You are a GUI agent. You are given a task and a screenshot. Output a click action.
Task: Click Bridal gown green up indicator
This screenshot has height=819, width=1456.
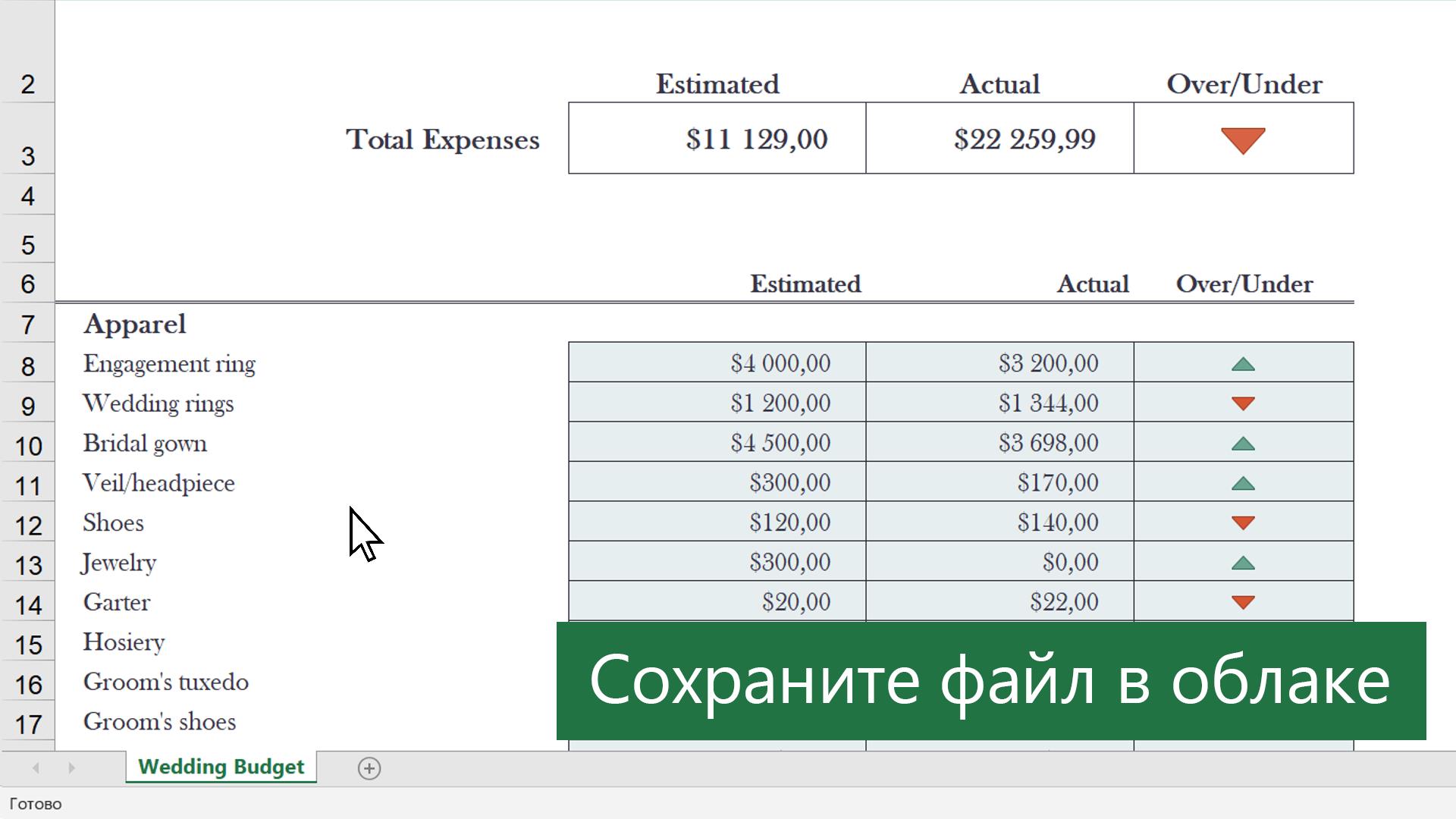1243,444
